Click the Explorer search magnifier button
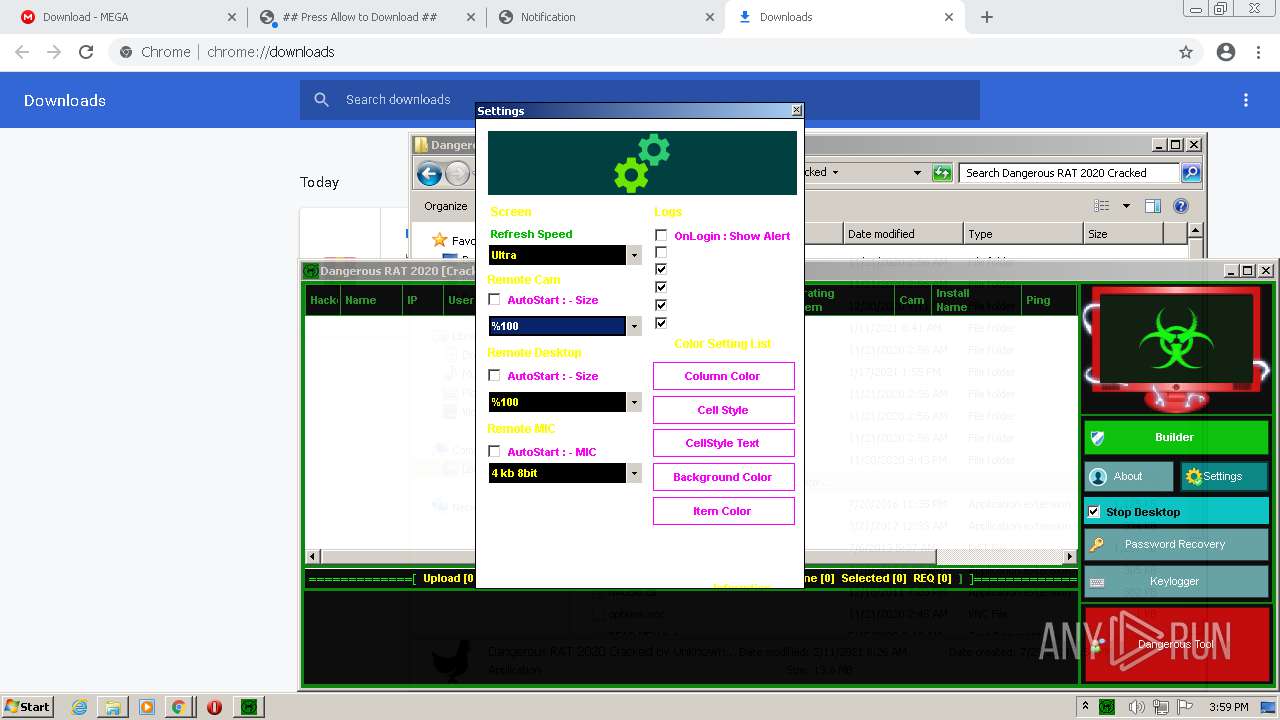This screenshot has width=1280, height=720. click(1190, 173)
